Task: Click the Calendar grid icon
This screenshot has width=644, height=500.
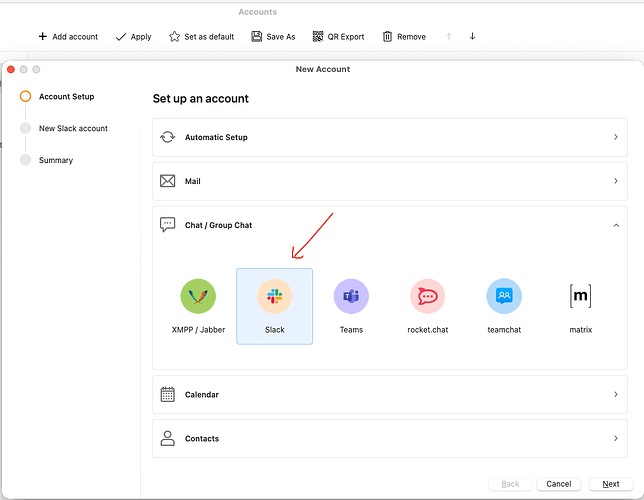Action: coord(168,394)
